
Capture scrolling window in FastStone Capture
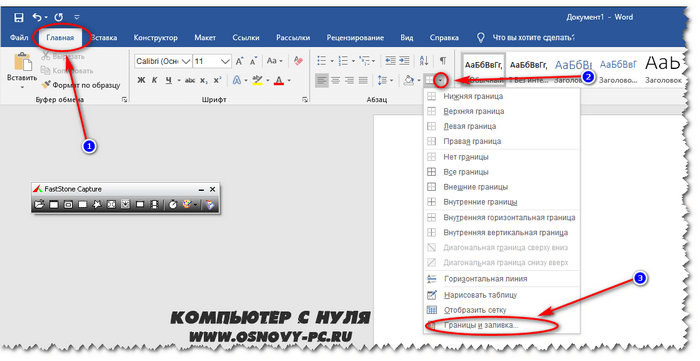pos(125,204)
